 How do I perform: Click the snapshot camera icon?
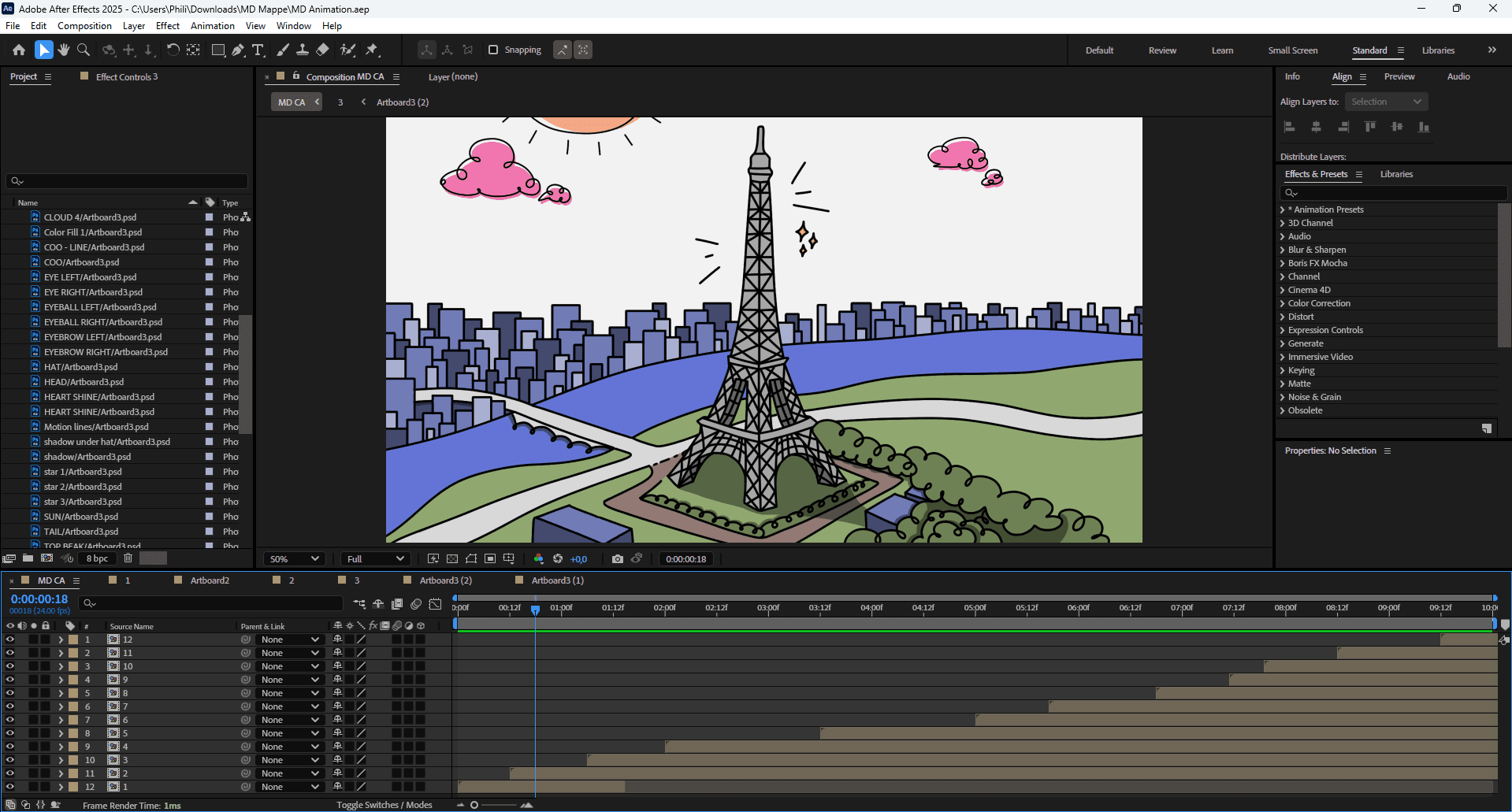tap(618, 558)
